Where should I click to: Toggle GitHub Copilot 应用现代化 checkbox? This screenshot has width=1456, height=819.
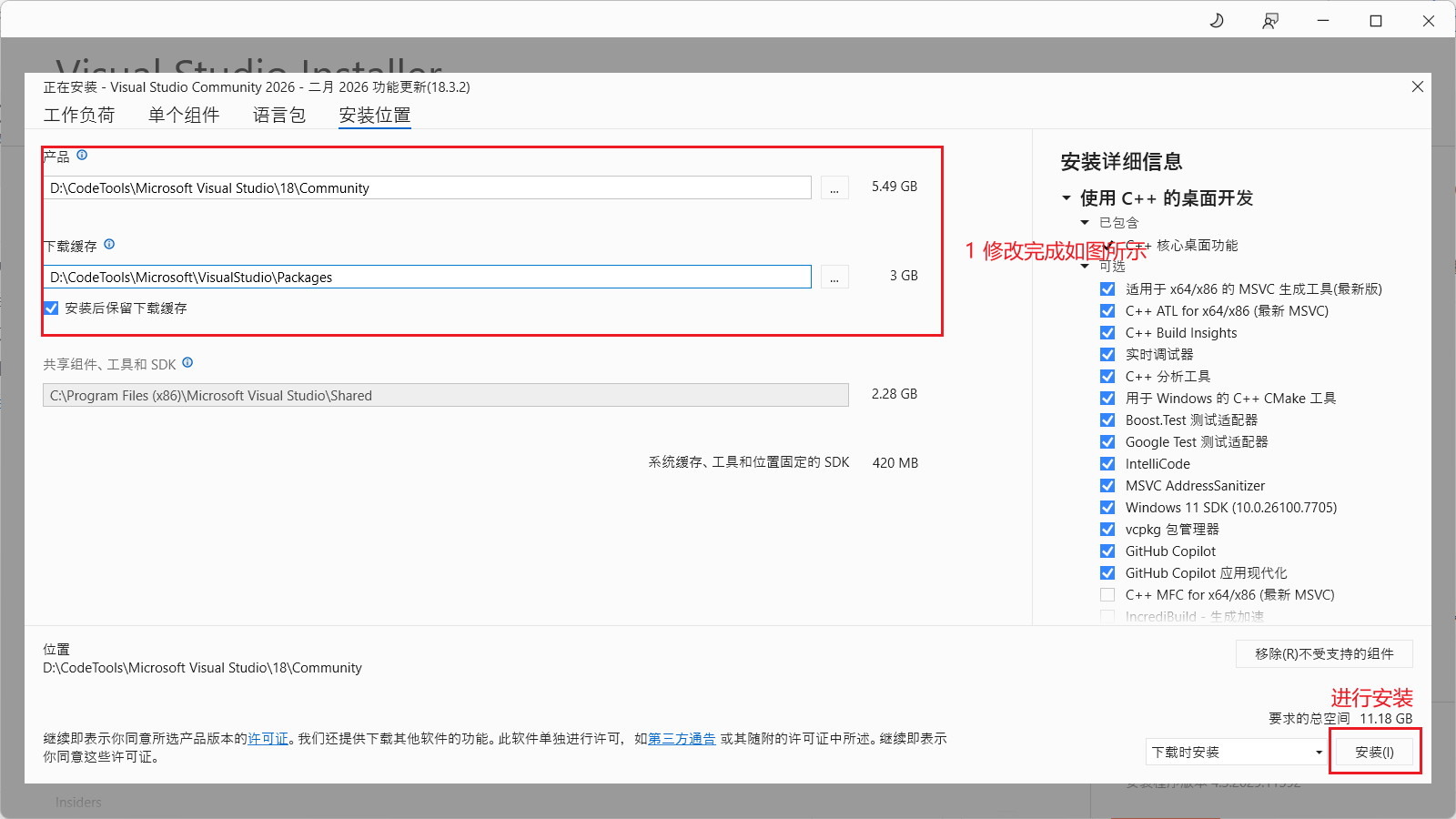pos(1107,573)
